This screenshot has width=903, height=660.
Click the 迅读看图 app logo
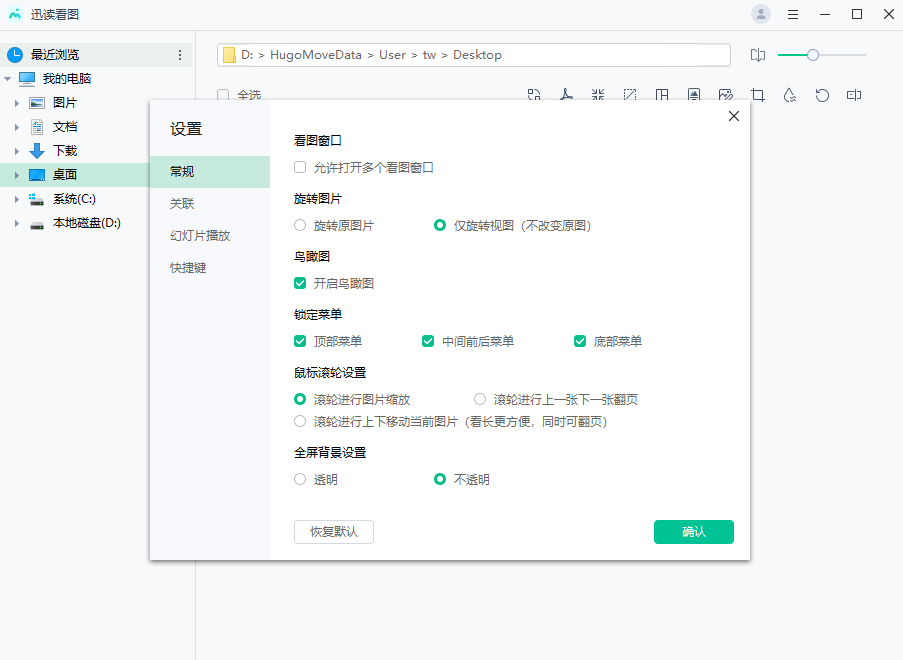pos(14,14)
